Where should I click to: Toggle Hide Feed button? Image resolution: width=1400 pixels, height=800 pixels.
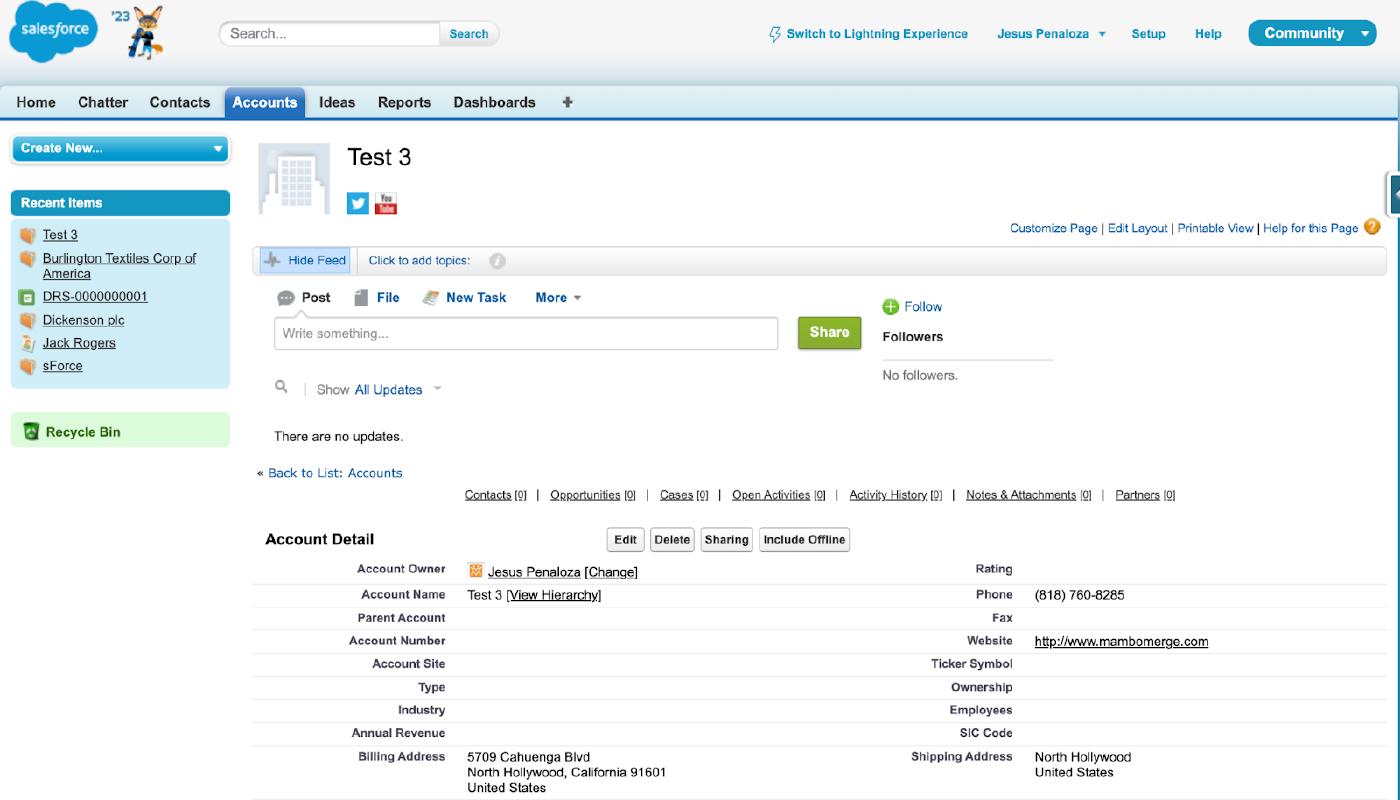pos(305,260)
